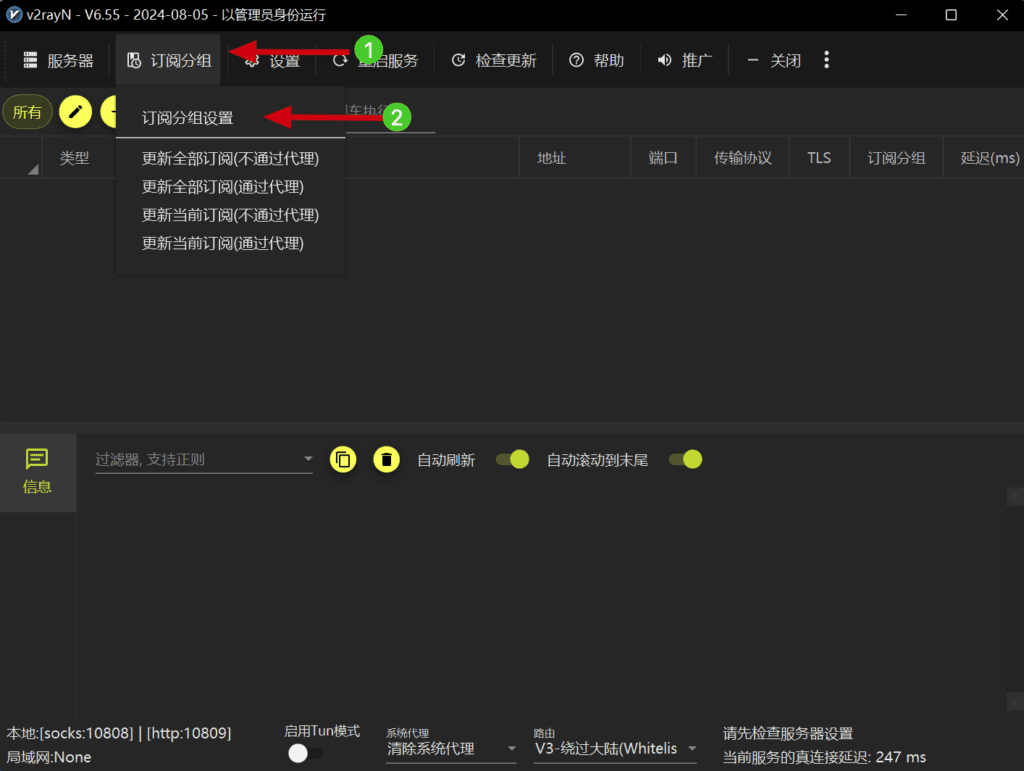The image size is (1024, 771).
Task: Open the 系统代理 dropdown
Action: (451, 749)
